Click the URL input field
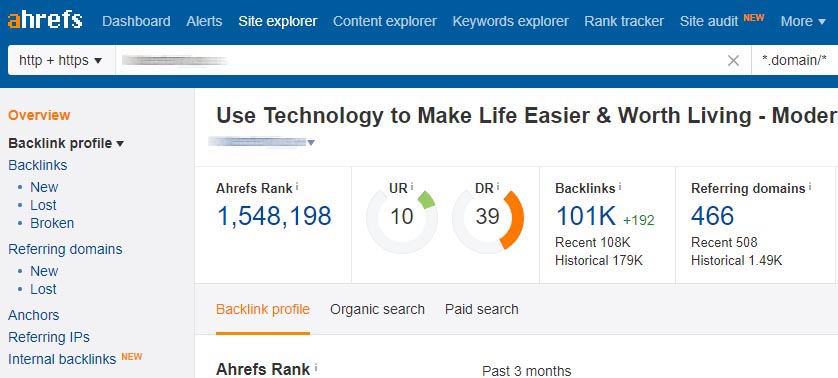The height and width of the screenshot is (378, 838). tap(420, 60)
